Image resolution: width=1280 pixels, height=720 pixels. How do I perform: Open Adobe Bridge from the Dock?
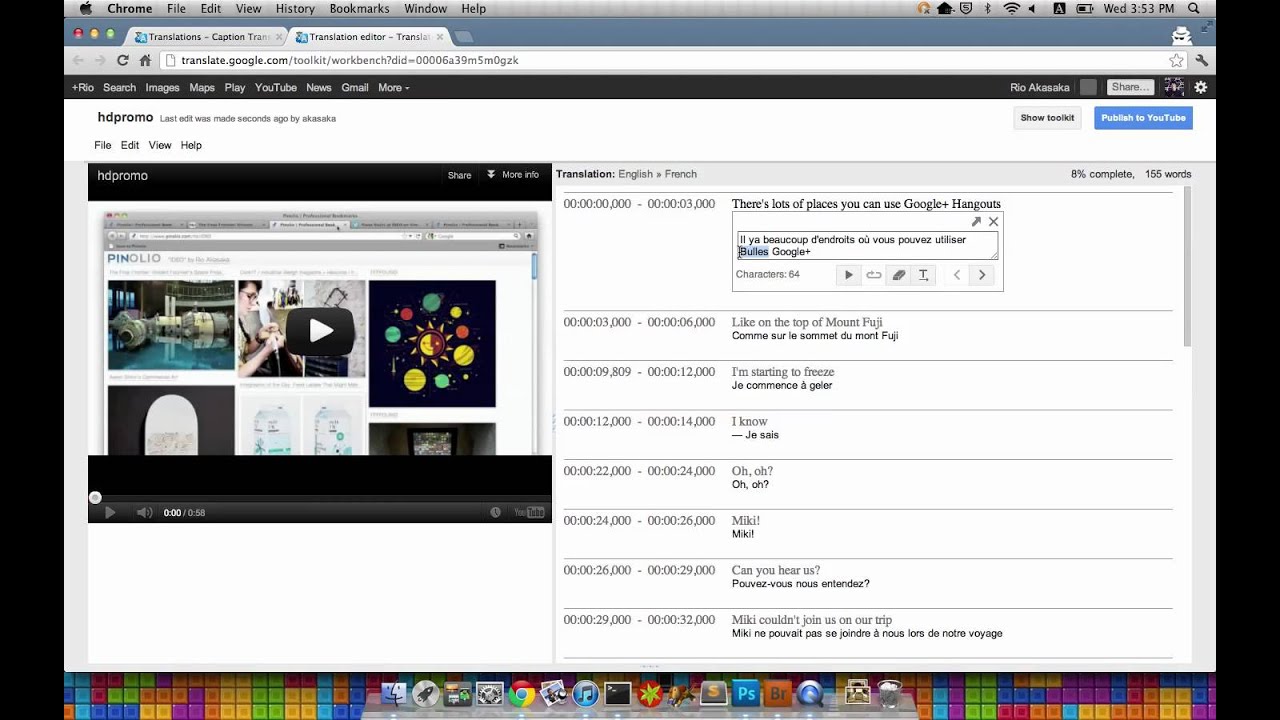[778, 692]
